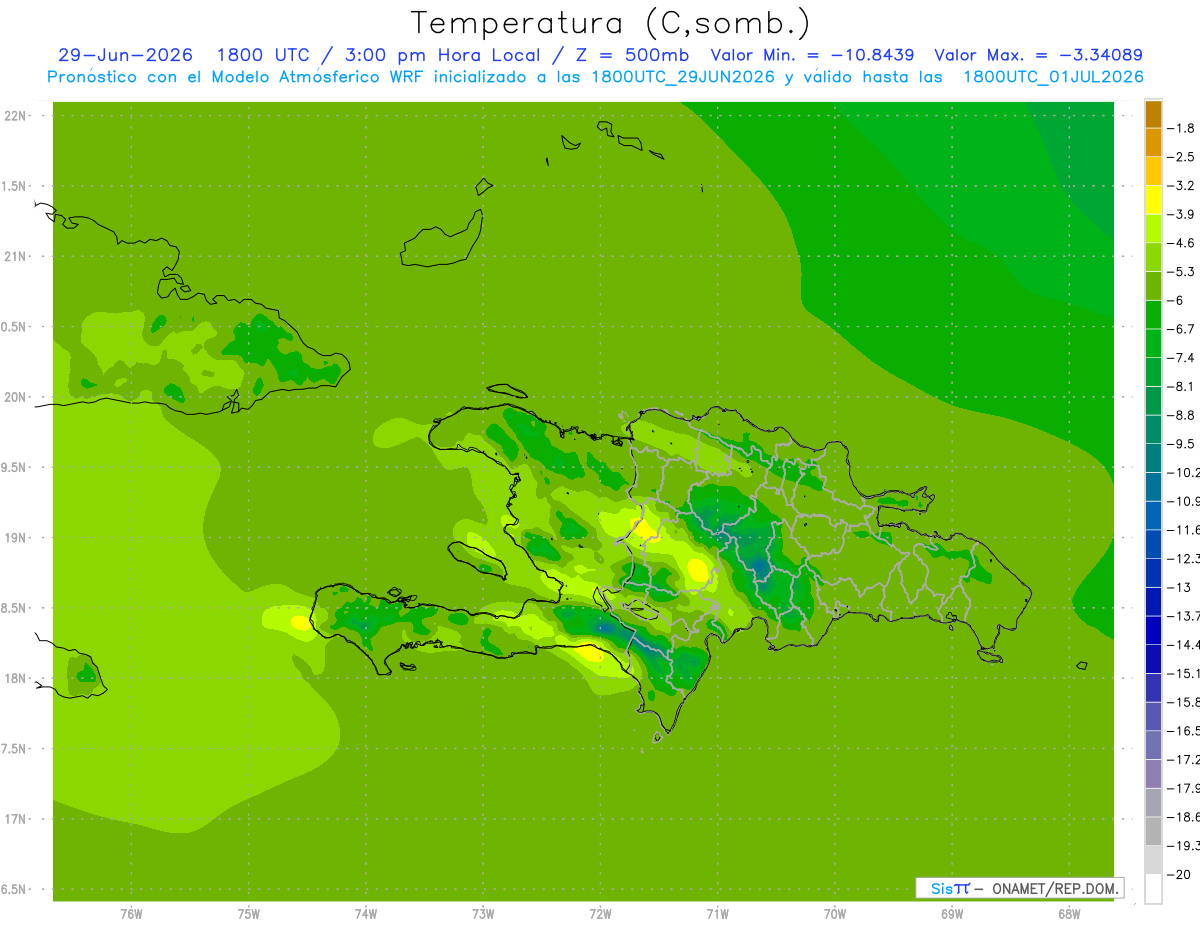
Task: Click the 'Valor Max. = -3.34089' text
Action: pyautogui.click(x=1038, y=55)
